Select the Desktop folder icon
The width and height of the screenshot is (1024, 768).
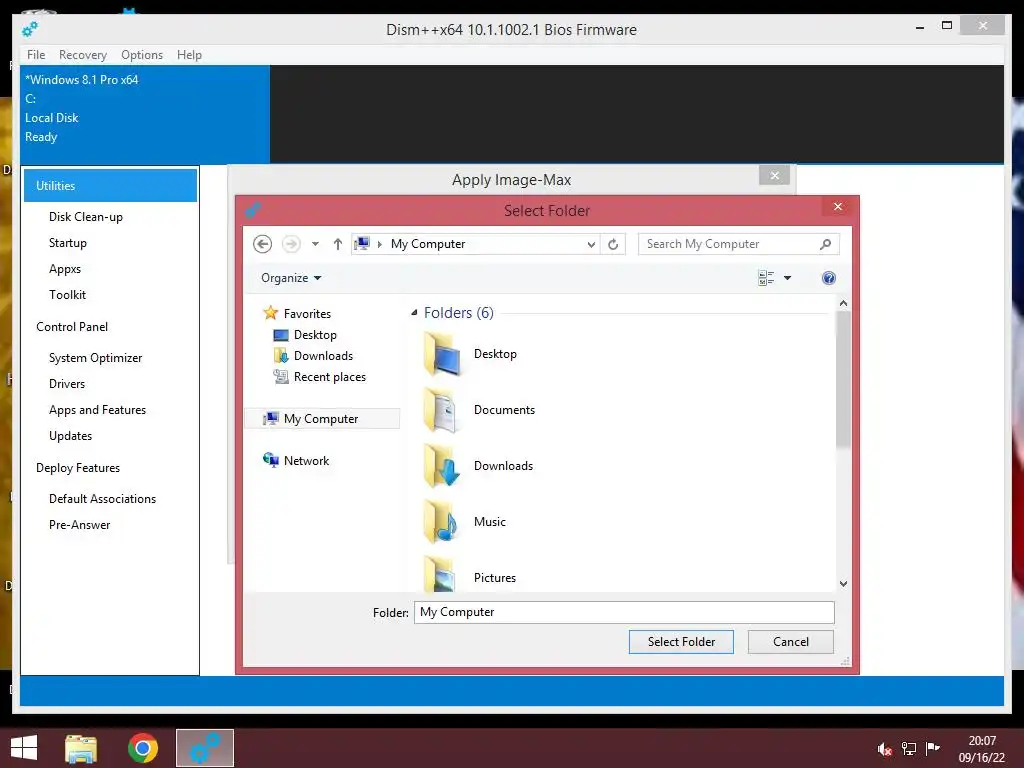coord(443,354)
